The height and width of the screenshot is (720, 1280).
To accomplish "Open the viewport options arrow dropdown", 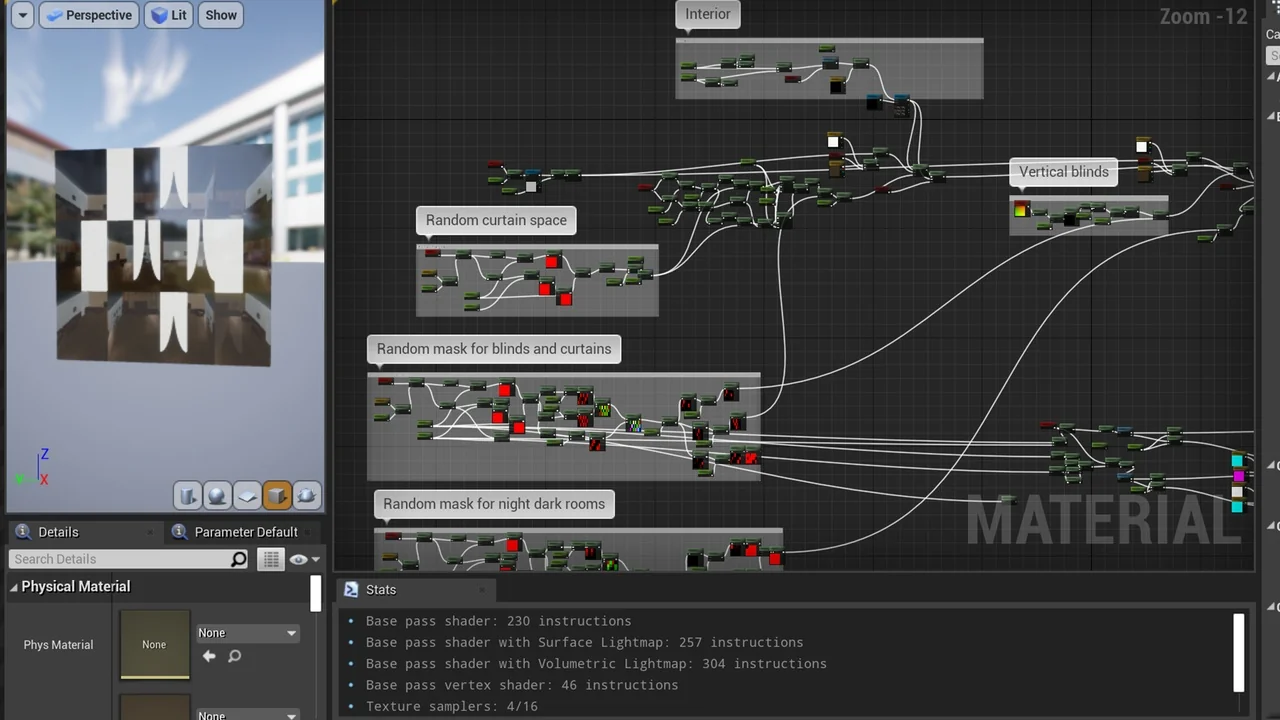I will point(22,15).
